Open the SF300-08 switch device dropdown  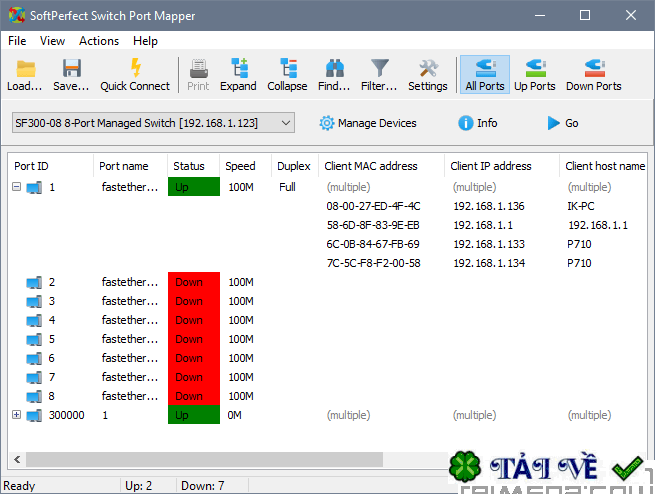point(153,123)
